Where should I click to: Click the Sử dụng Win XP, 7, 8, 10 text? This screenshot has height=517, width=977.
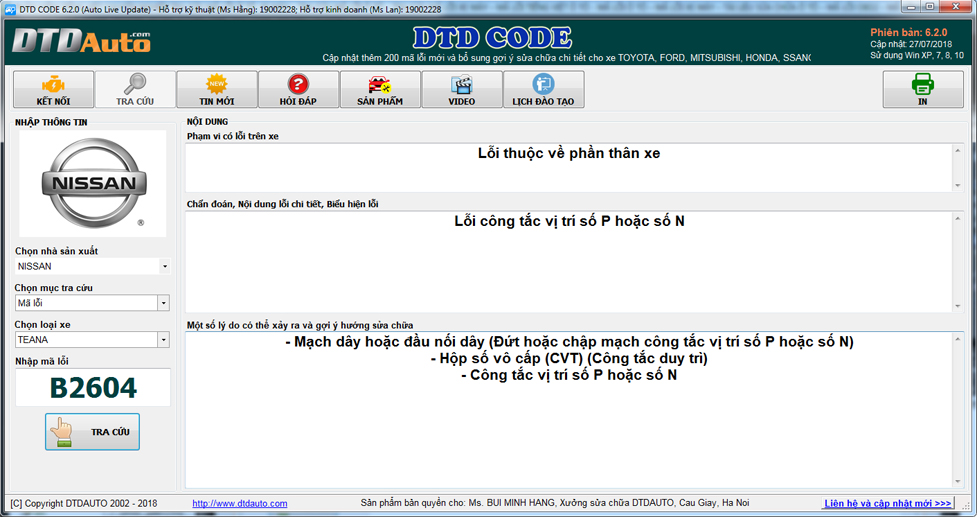coord(917,55)
